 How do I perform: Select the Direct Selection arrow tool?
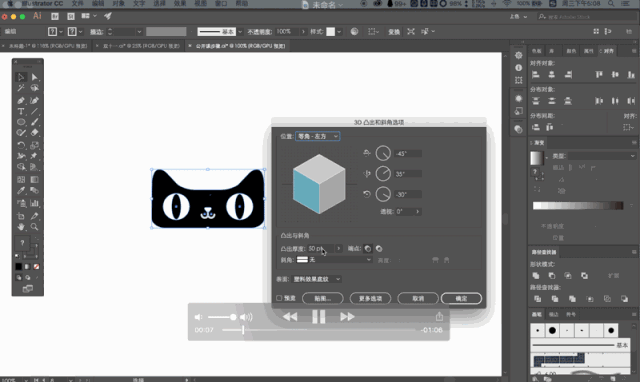tap(34, 77)
